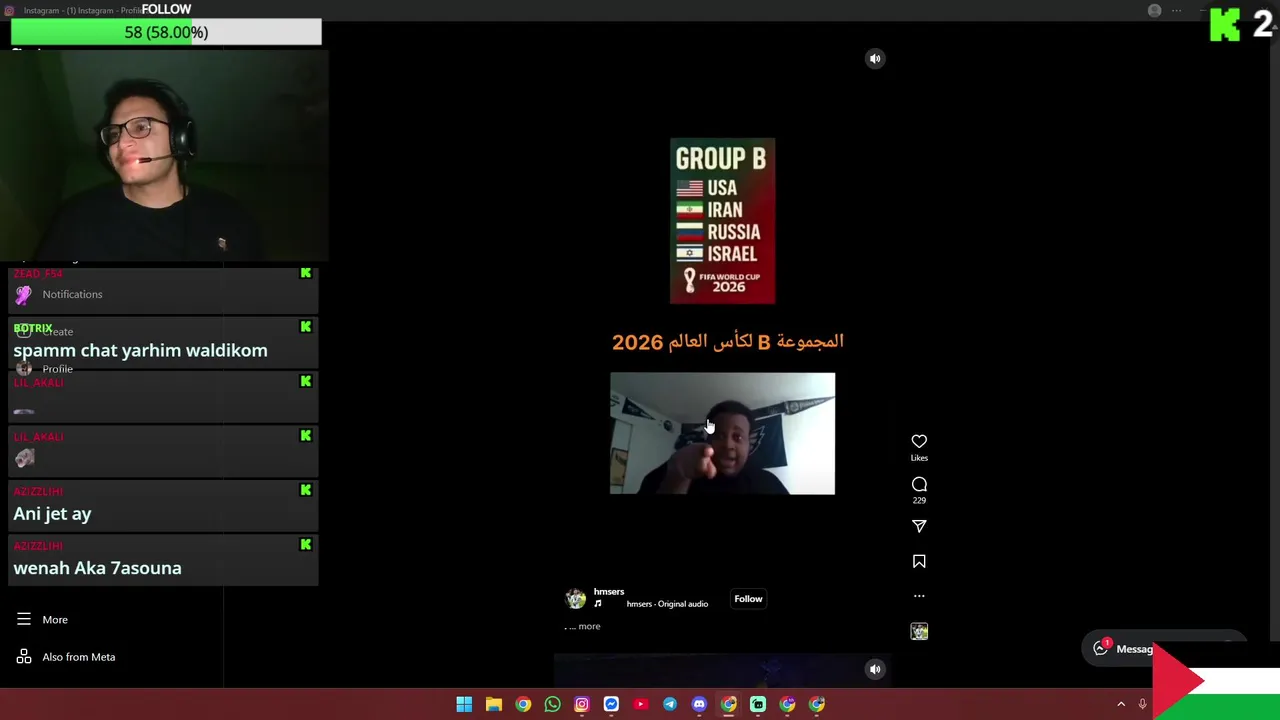Screen dimensions: 1280x720
Task: Open hmsers - Original audio link
Action: [667, 604]
